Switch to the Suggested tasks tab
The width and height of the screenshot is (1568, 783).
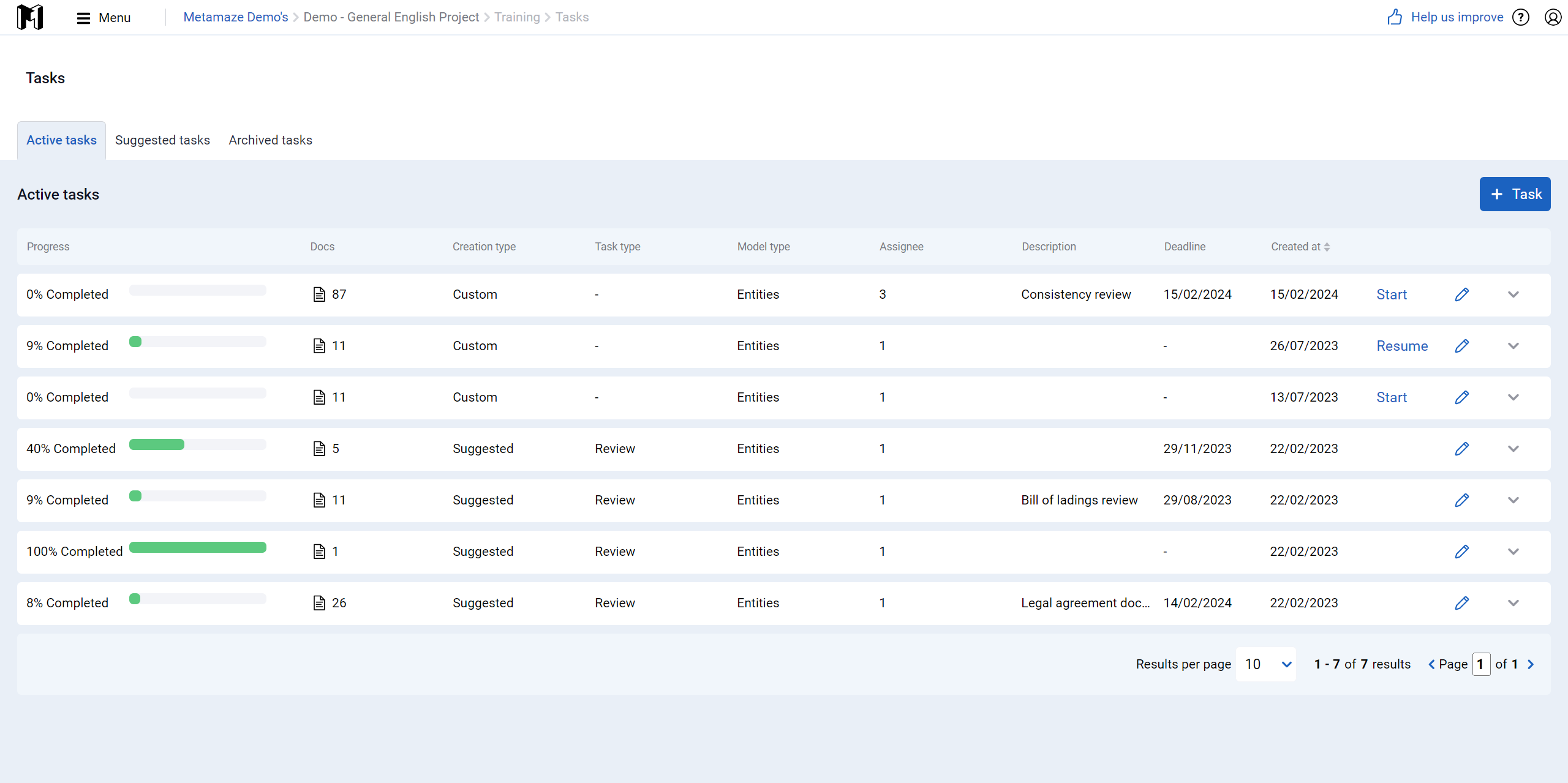162,140
